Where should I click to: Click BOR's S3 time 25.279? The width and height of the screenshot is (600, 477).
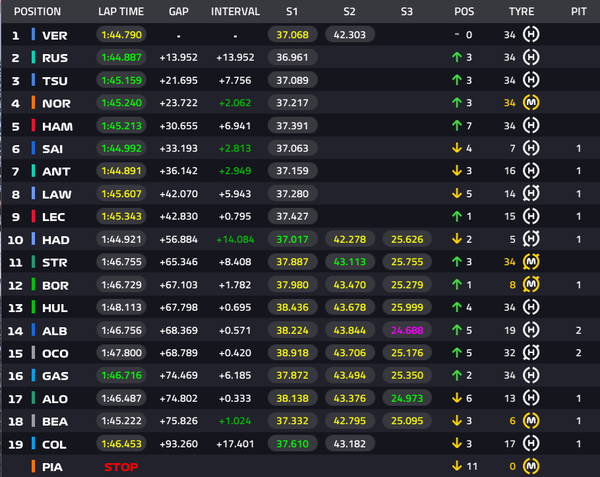click(x=407, y=285)
